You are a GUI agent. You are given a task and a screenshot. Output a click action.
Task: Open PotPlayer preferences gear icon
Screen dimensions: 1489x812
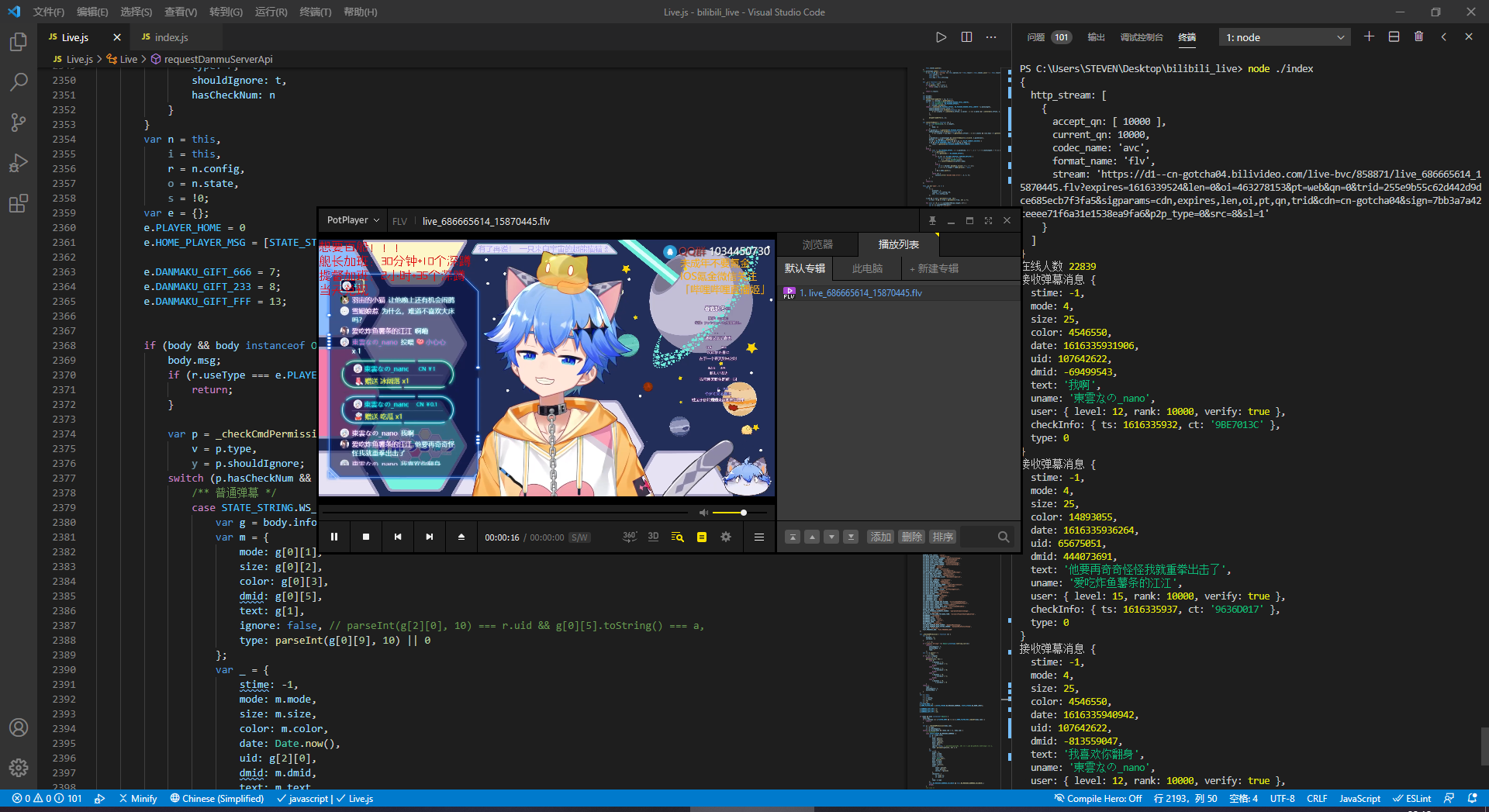tap(726, 537)
